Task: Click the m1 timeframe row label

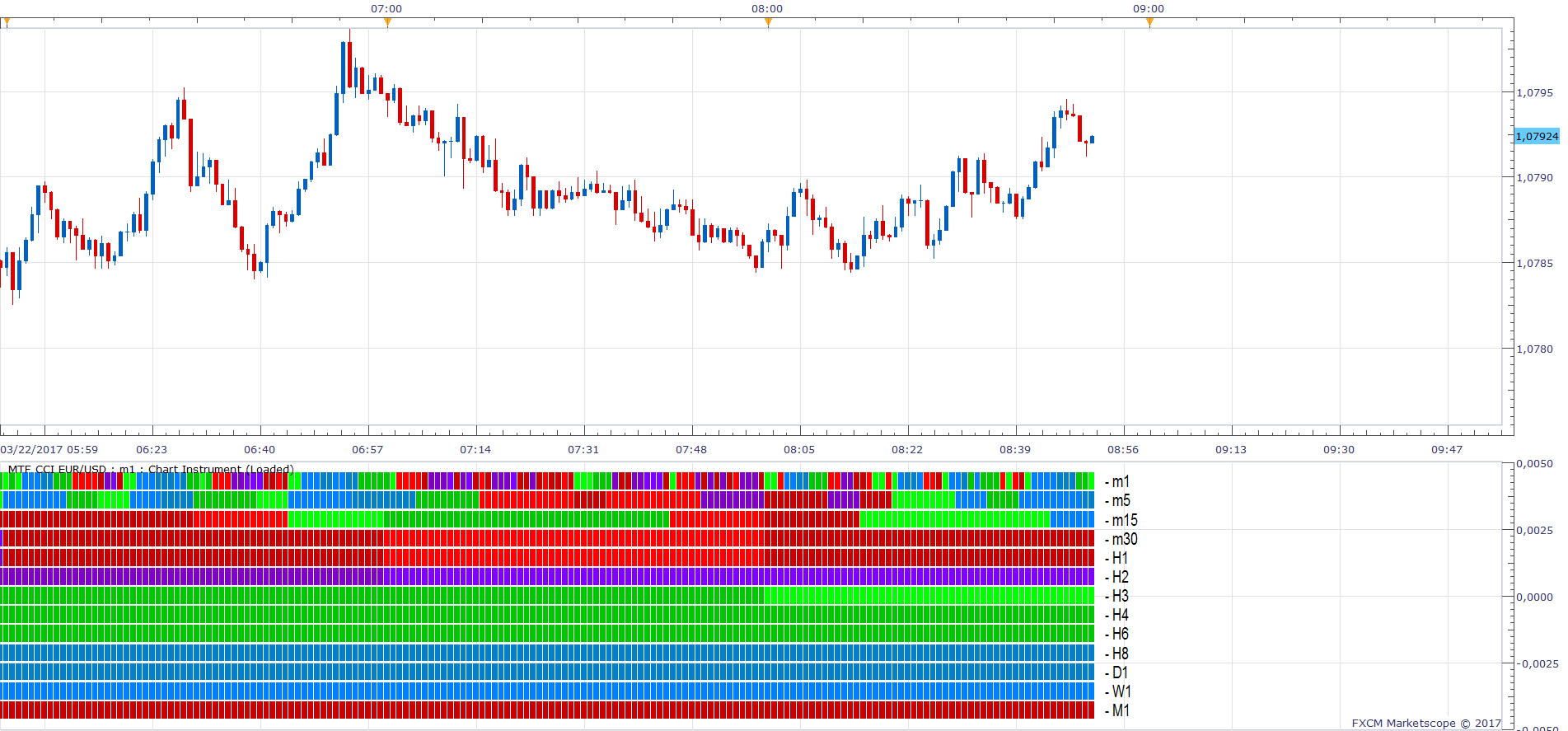Action: [1118, 481]
